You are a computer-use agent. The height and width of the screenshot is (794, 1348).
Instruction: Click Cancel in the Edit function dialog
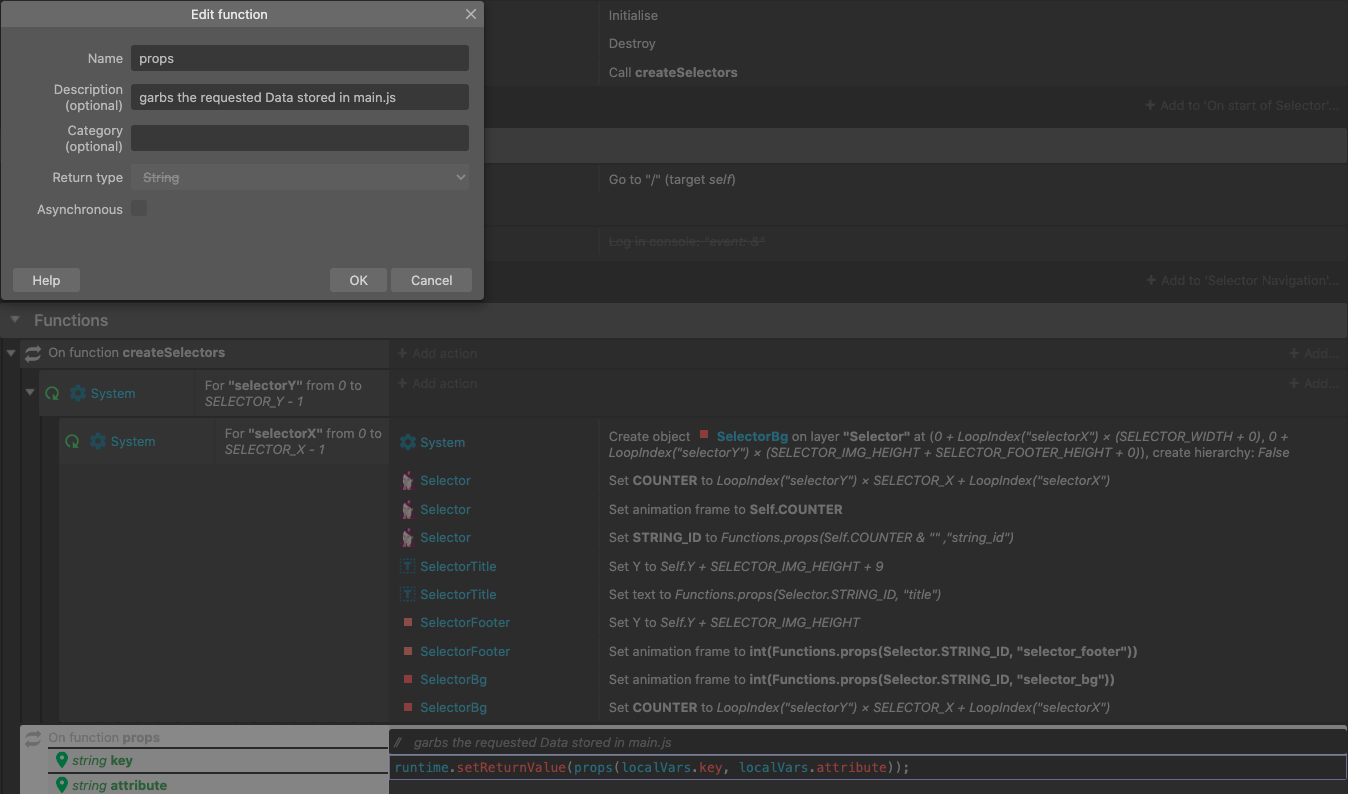click(x=431, y=280)
